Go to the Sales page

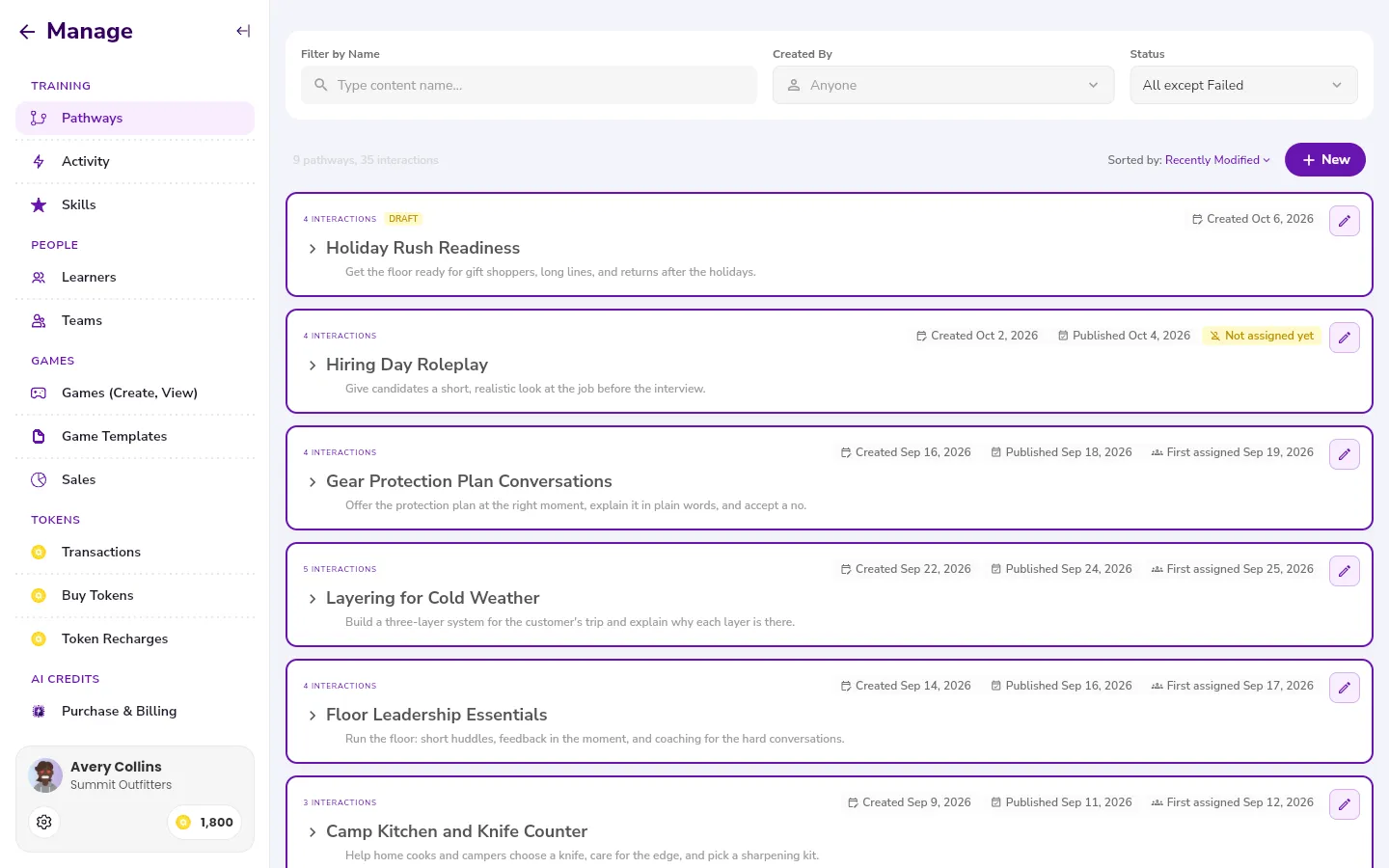click(x=135, y=479)
